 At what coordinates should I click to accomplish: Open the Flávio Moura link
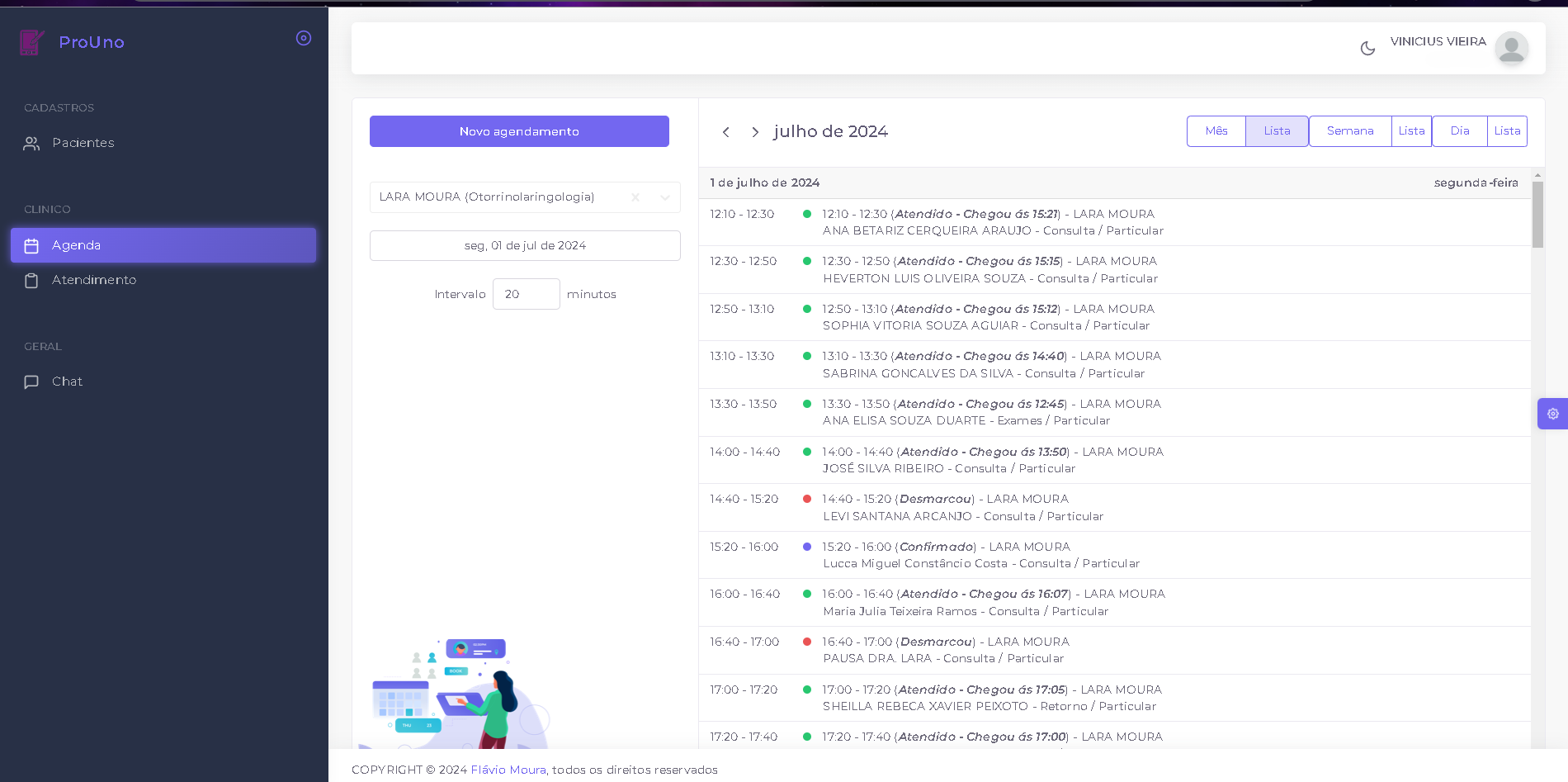point(508,770)
